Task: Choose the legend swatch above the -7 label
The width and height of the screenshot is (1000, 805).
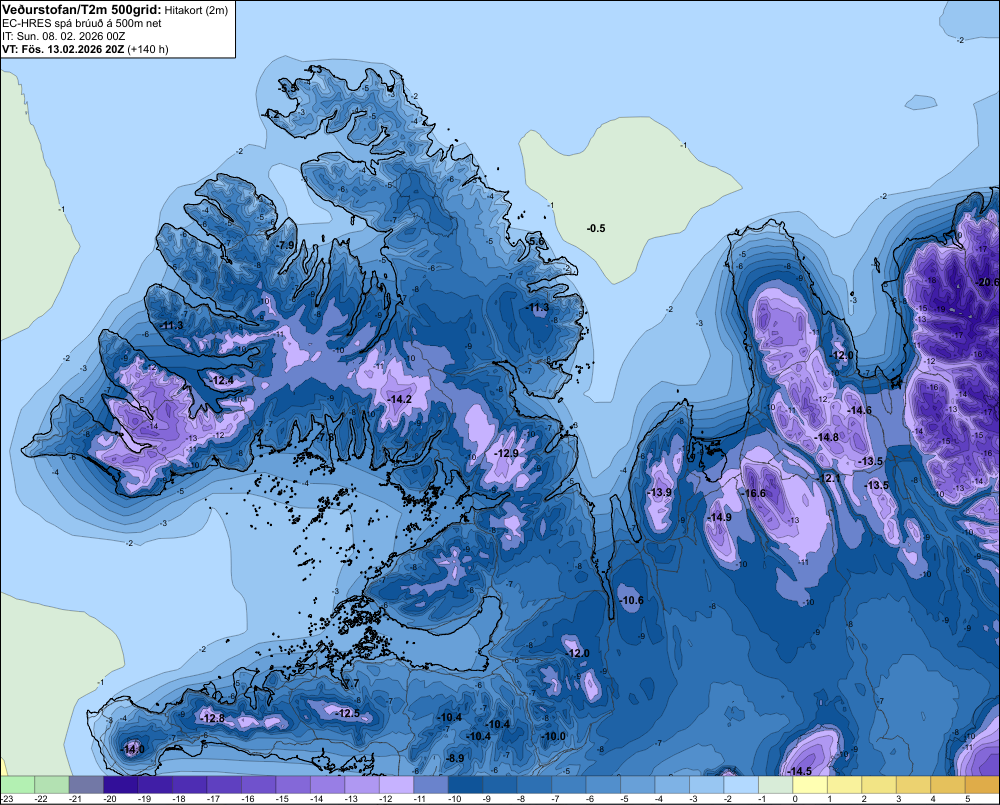Action: tap(568, 785)
